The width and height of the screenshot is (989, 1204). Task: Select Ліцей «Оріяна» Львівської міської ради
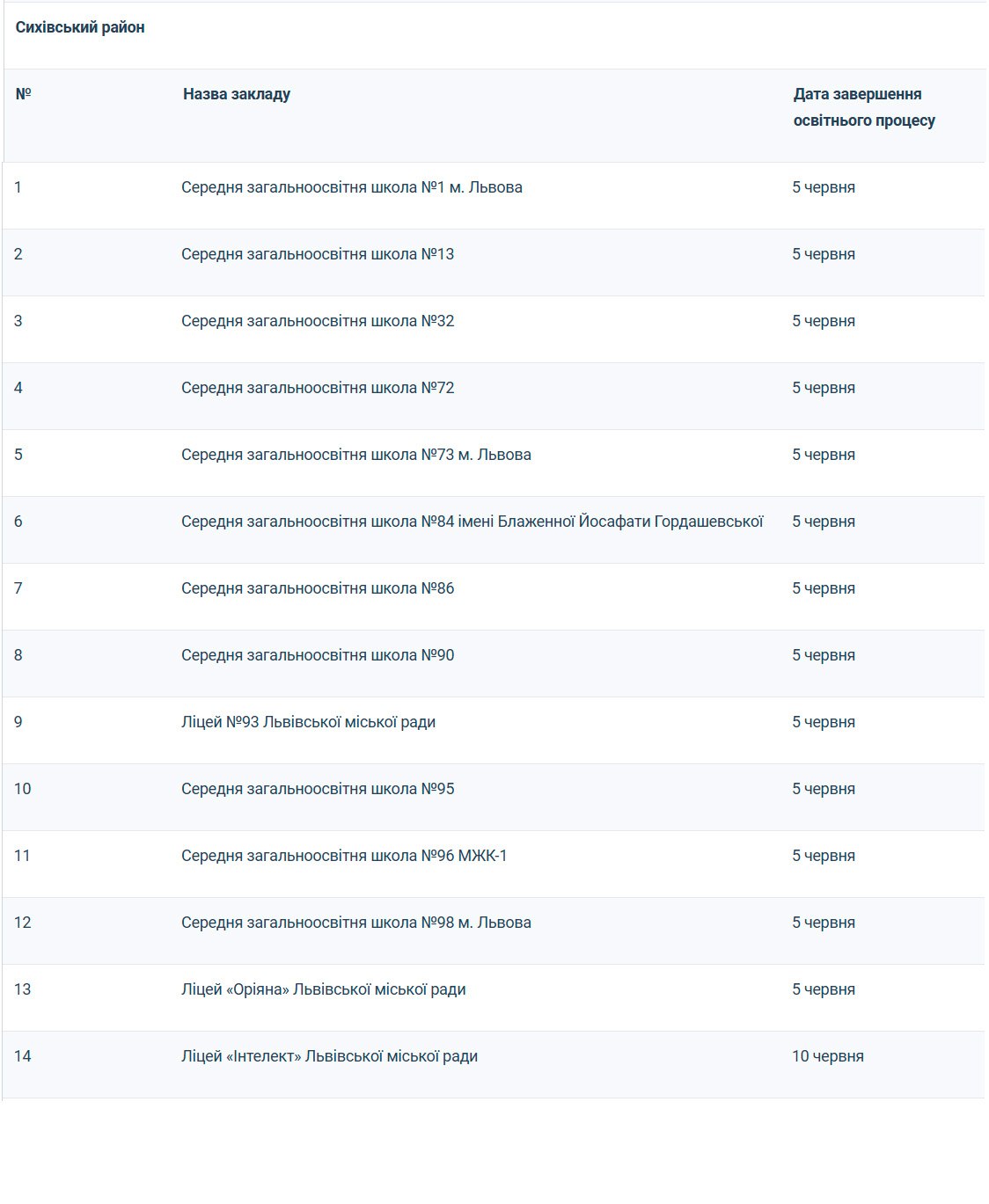[324, 989]
